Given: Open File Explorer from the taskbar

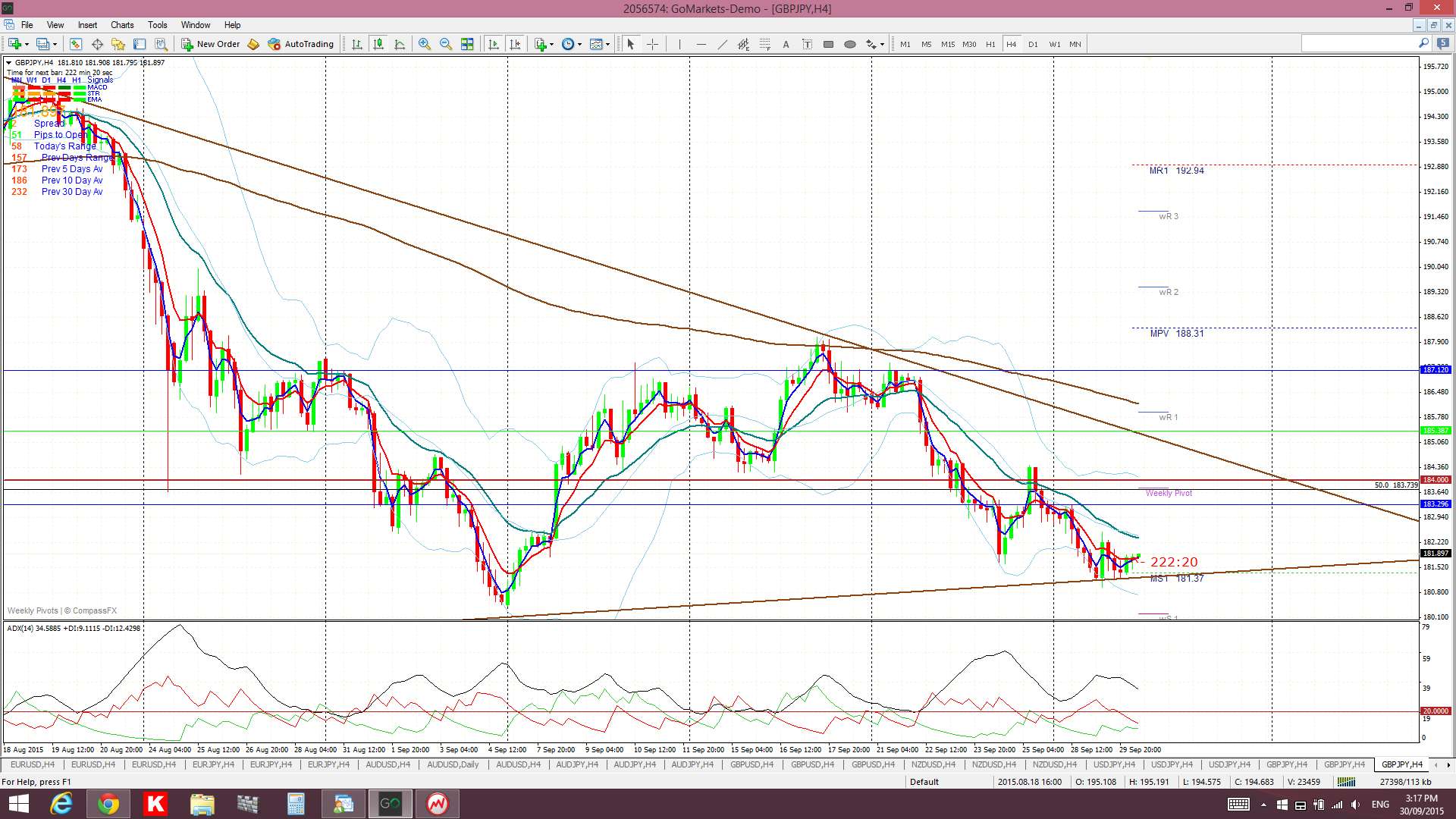Looking at the screenshot, I should (202, 804).
